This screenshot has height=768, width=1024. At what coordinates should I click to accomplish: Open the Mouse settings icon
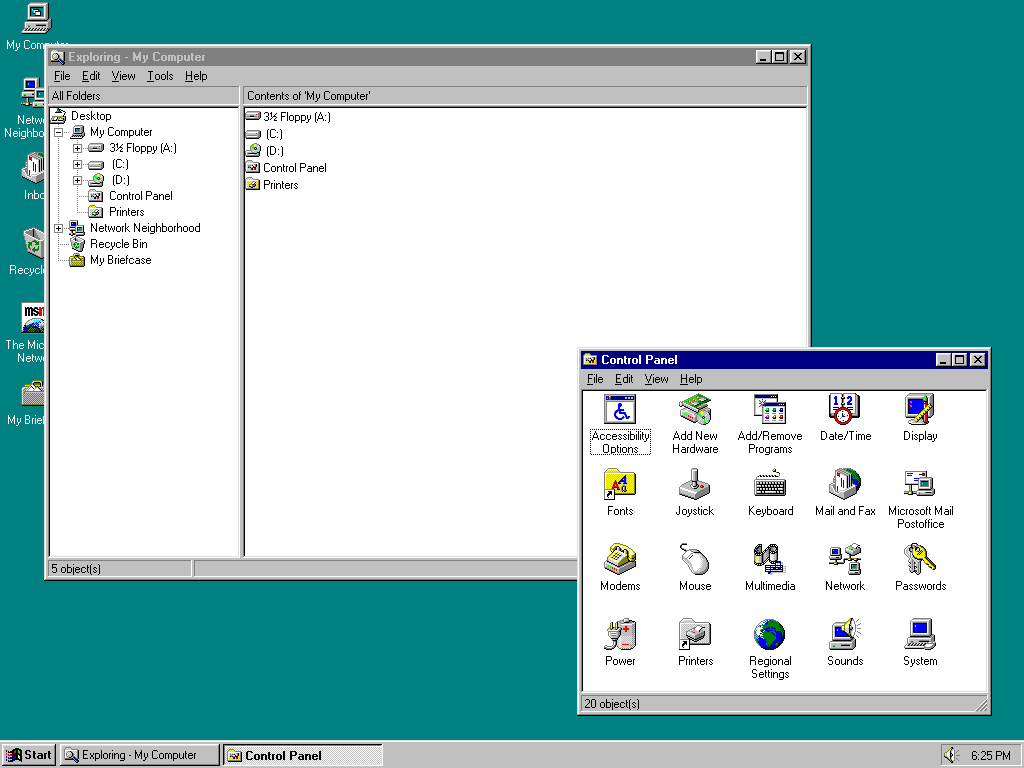[695, 560]
